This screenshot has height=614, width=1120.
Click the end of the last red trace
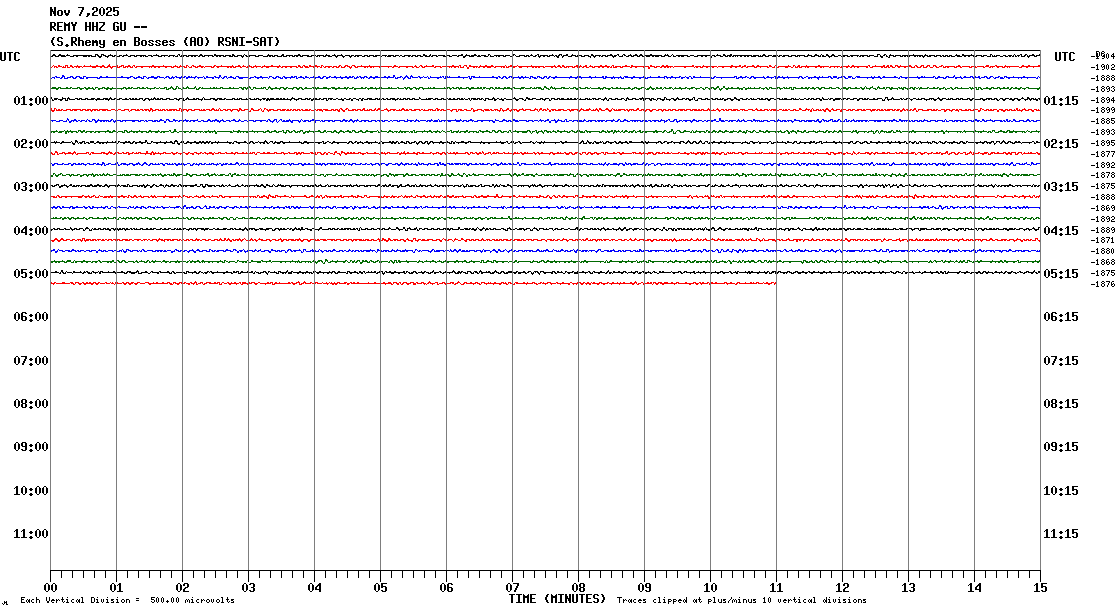click(775, 283)
